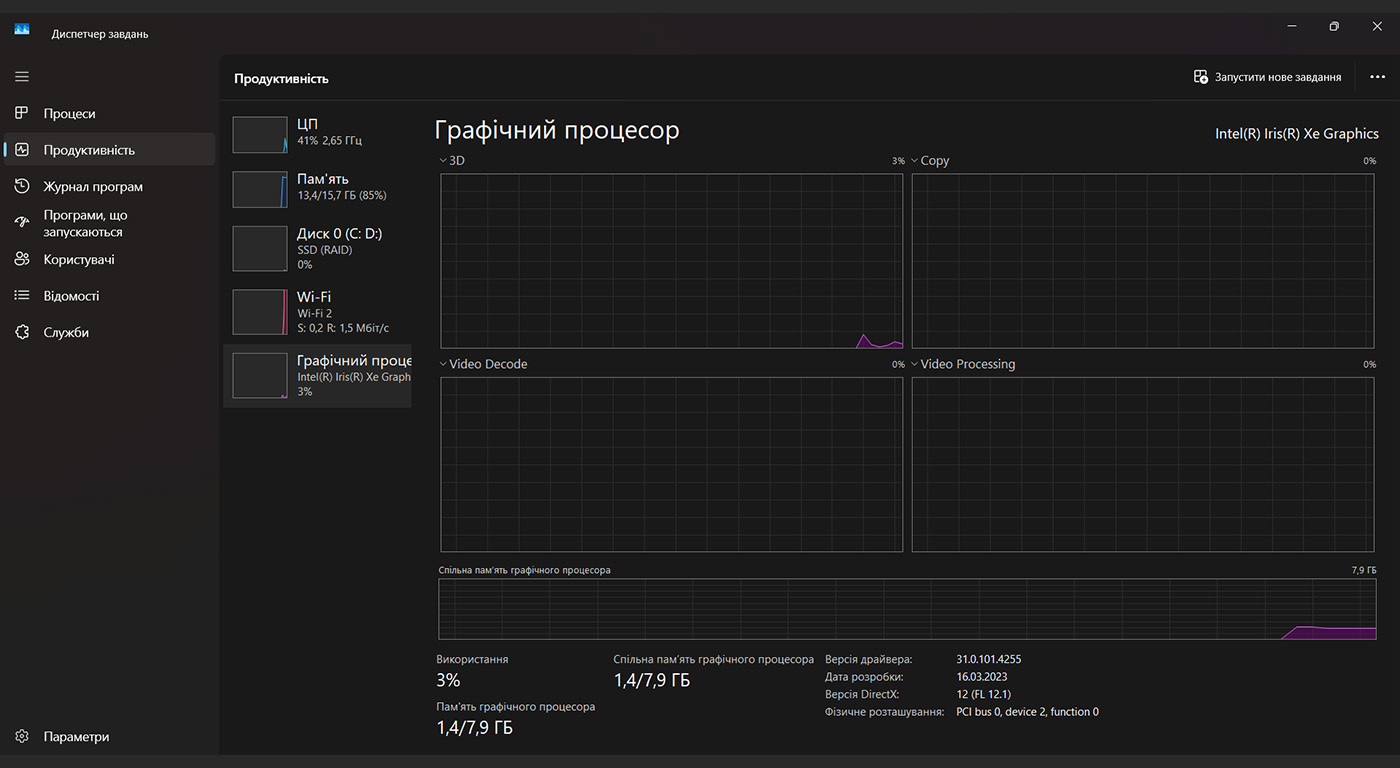
Task: Open the 3D graph engine dropdown
Action: click(451, 160)
